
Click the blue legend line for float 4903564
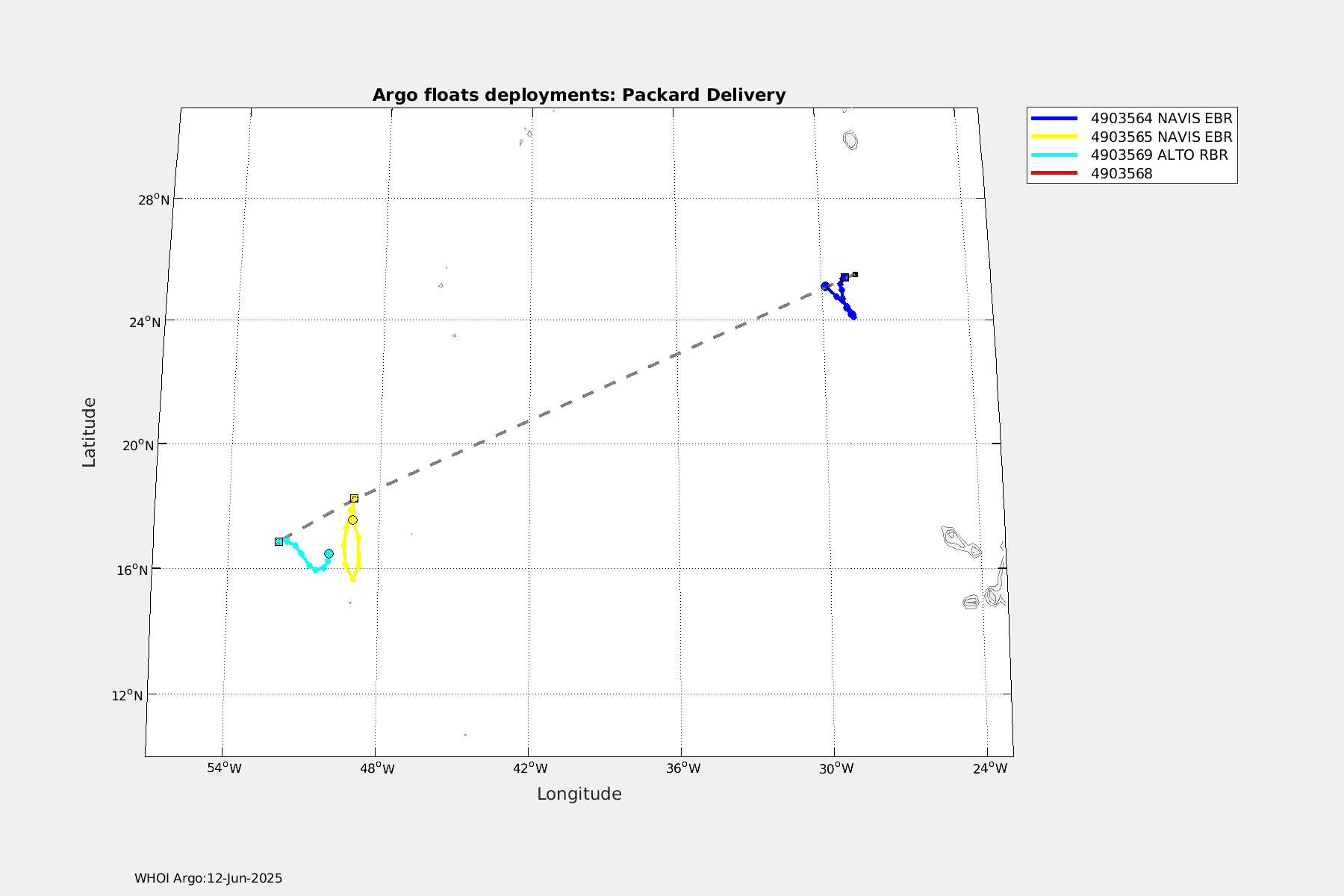pyautogui.click(x=1054, y=119)
